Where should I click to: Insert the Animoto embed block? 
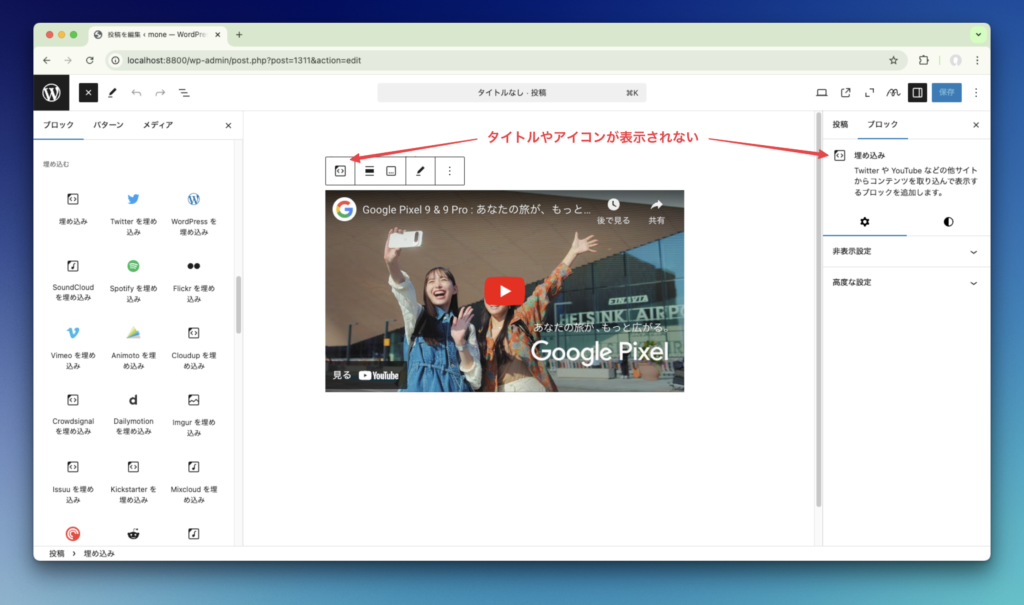click(x=133, y=347)
